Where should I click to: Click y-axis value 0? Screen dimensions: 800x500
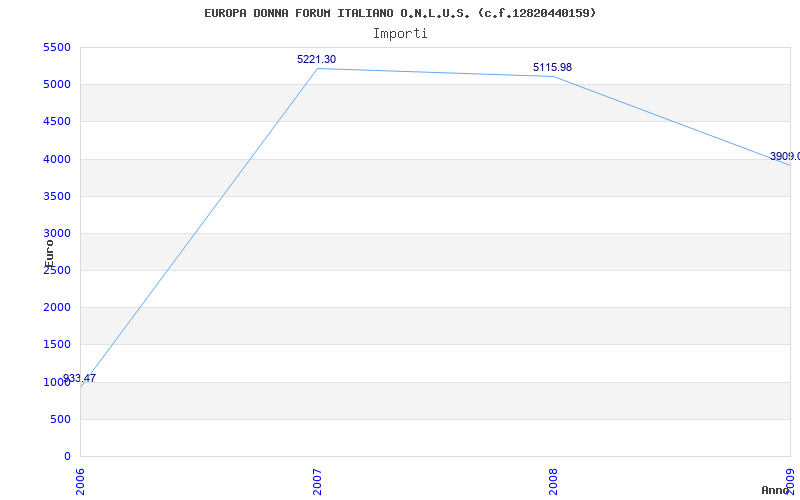coord(67,457)
